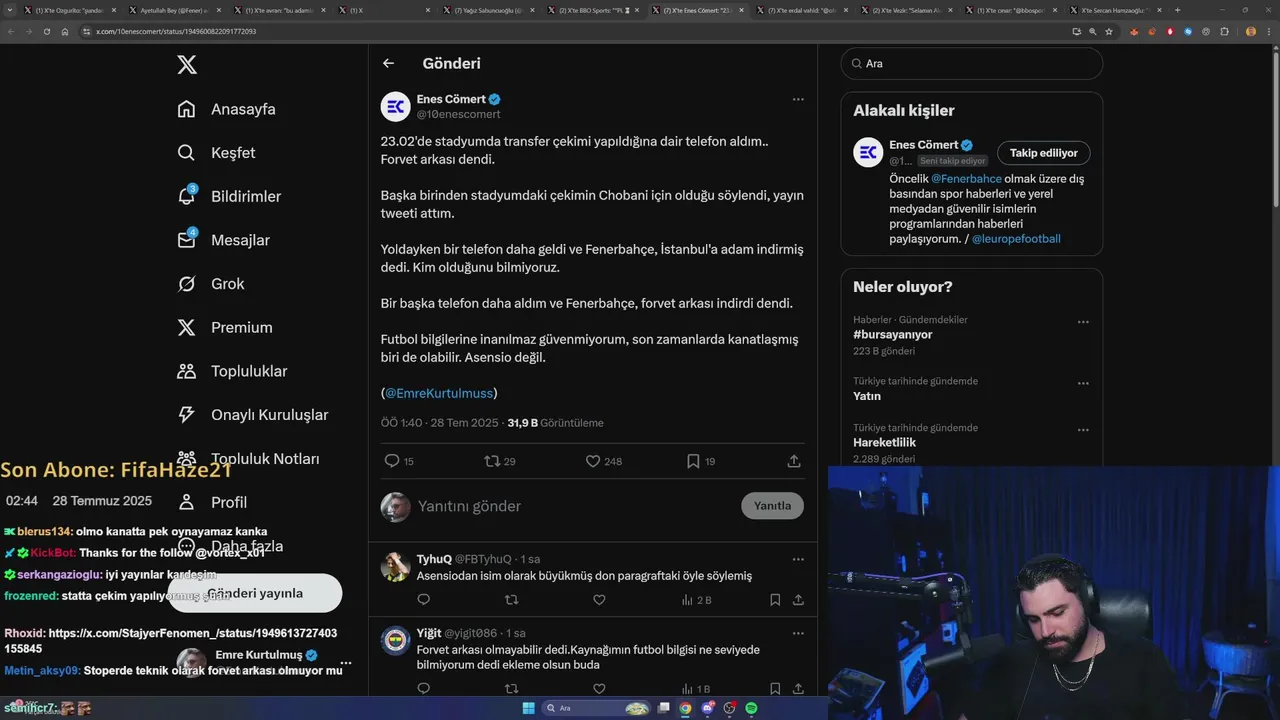Like Yiğit's comment

599,689
